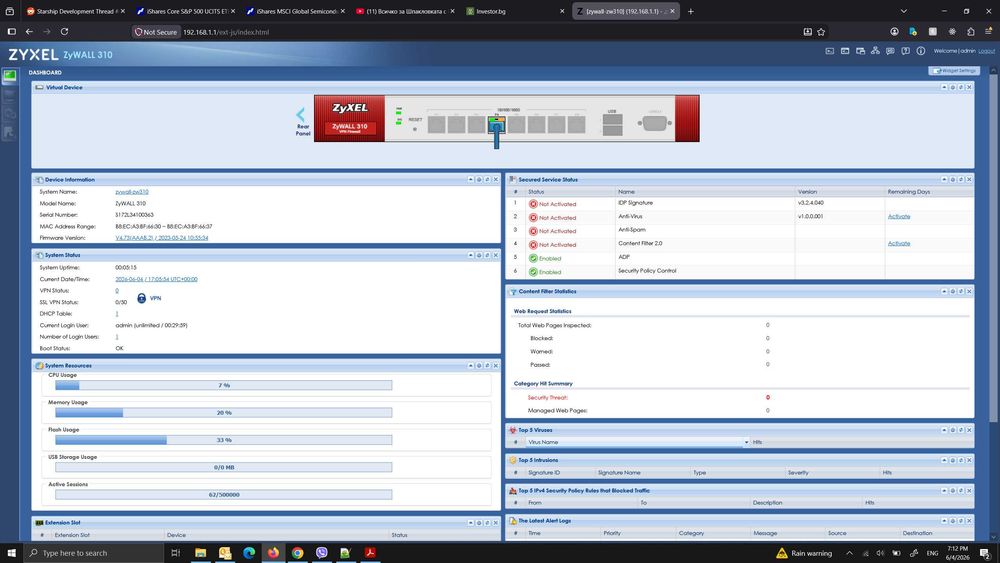Click the CPU Usage progress bar

pos(224,385)
